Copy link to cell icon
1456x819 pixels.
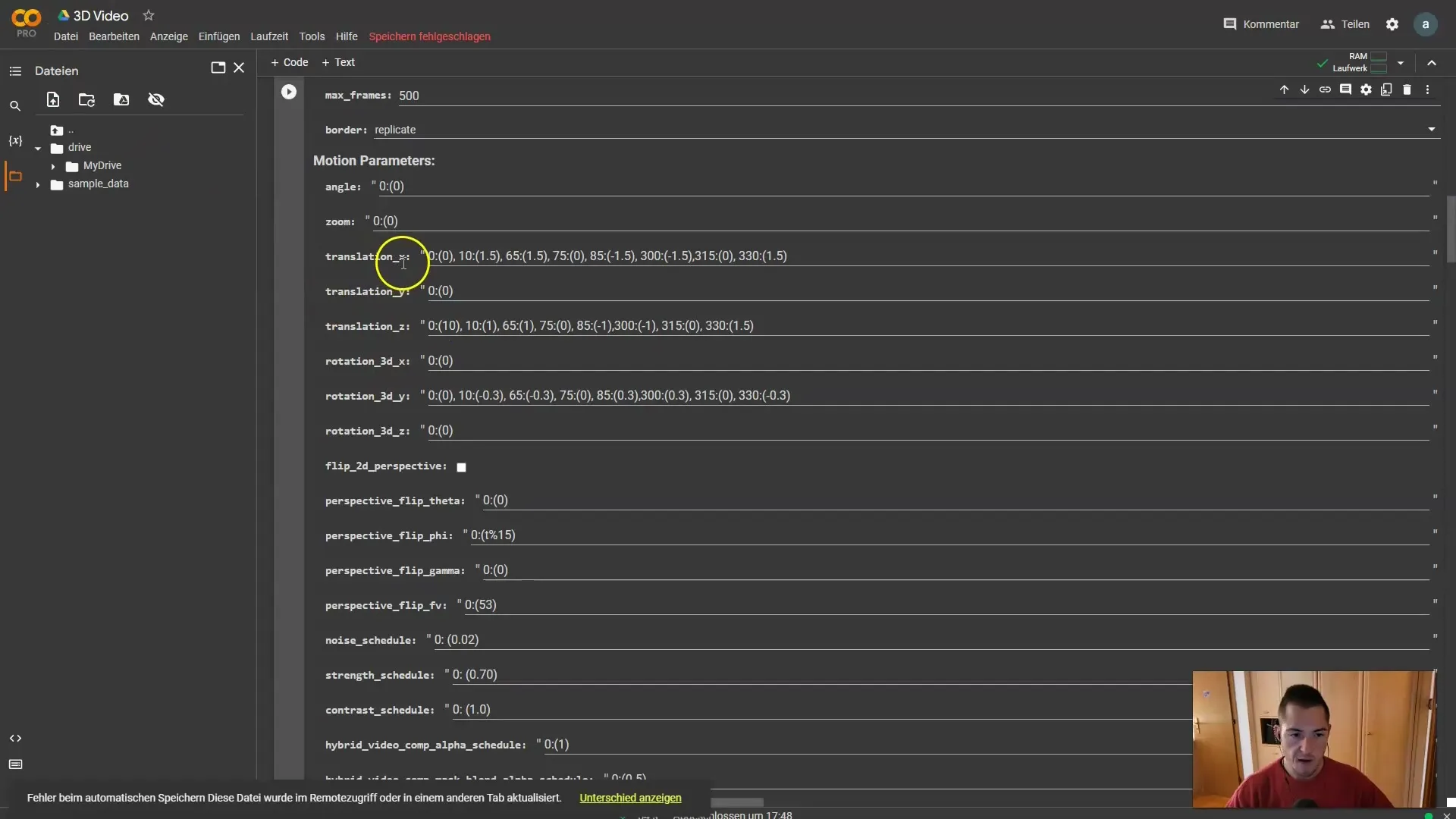coord(1325,89)
